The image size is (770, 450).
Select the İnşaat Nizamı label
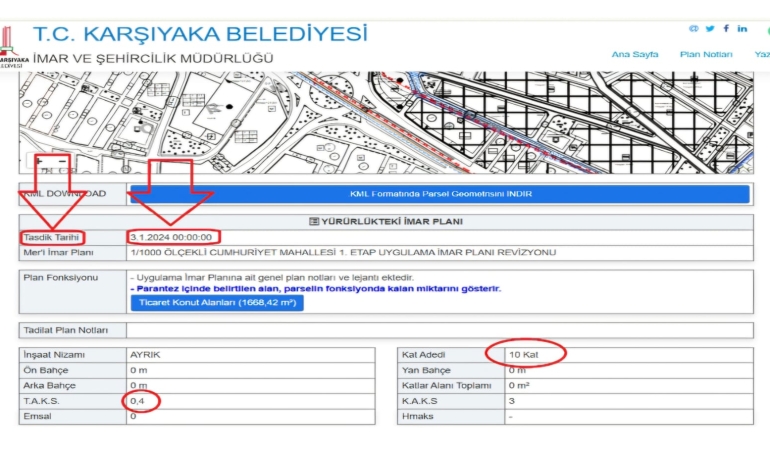point(54,355)
